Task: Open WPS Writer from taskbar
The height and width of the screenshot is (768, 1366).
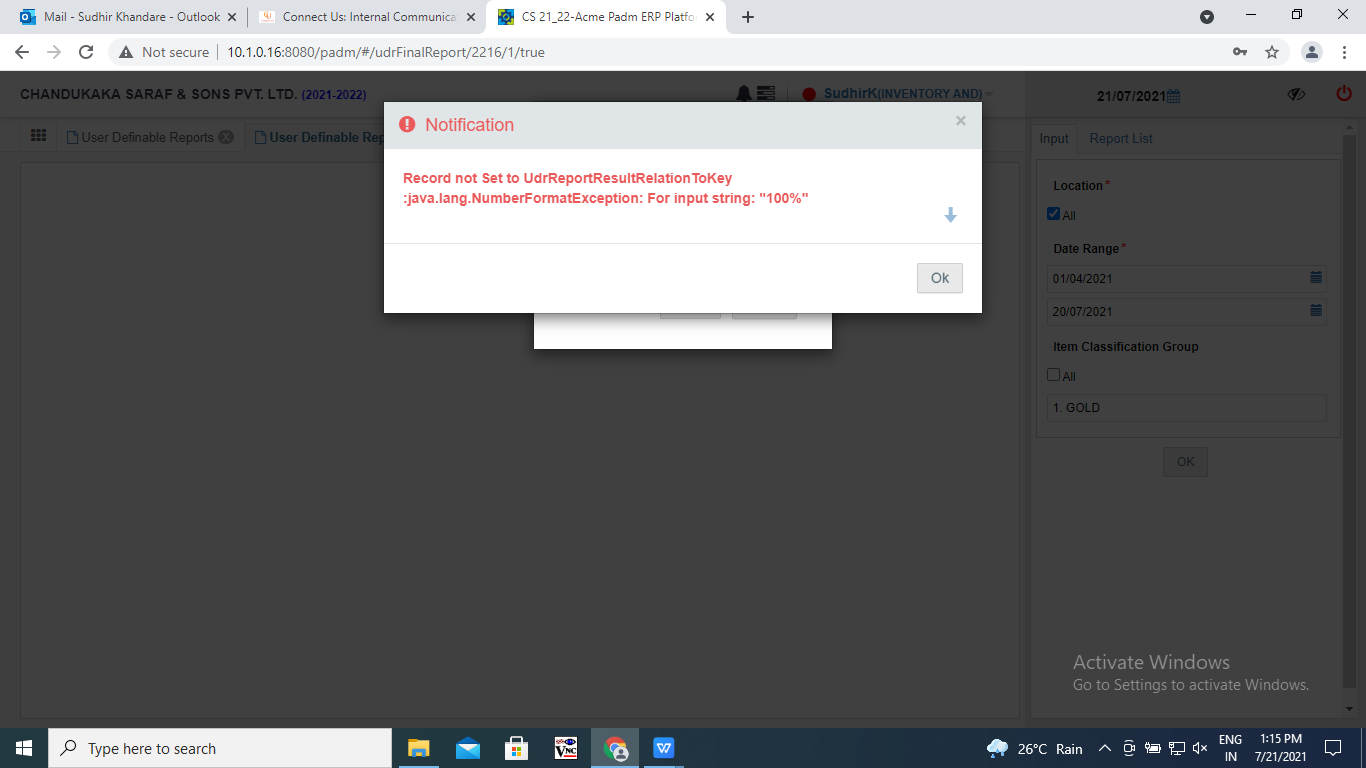Action: click(x=664, y=748)
